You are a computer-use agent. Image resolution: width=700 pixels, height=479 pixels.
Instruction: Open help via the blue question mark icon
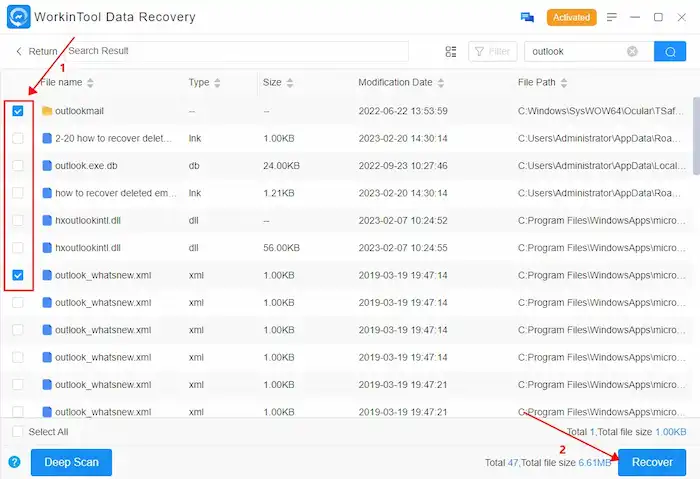coord(14,462)
